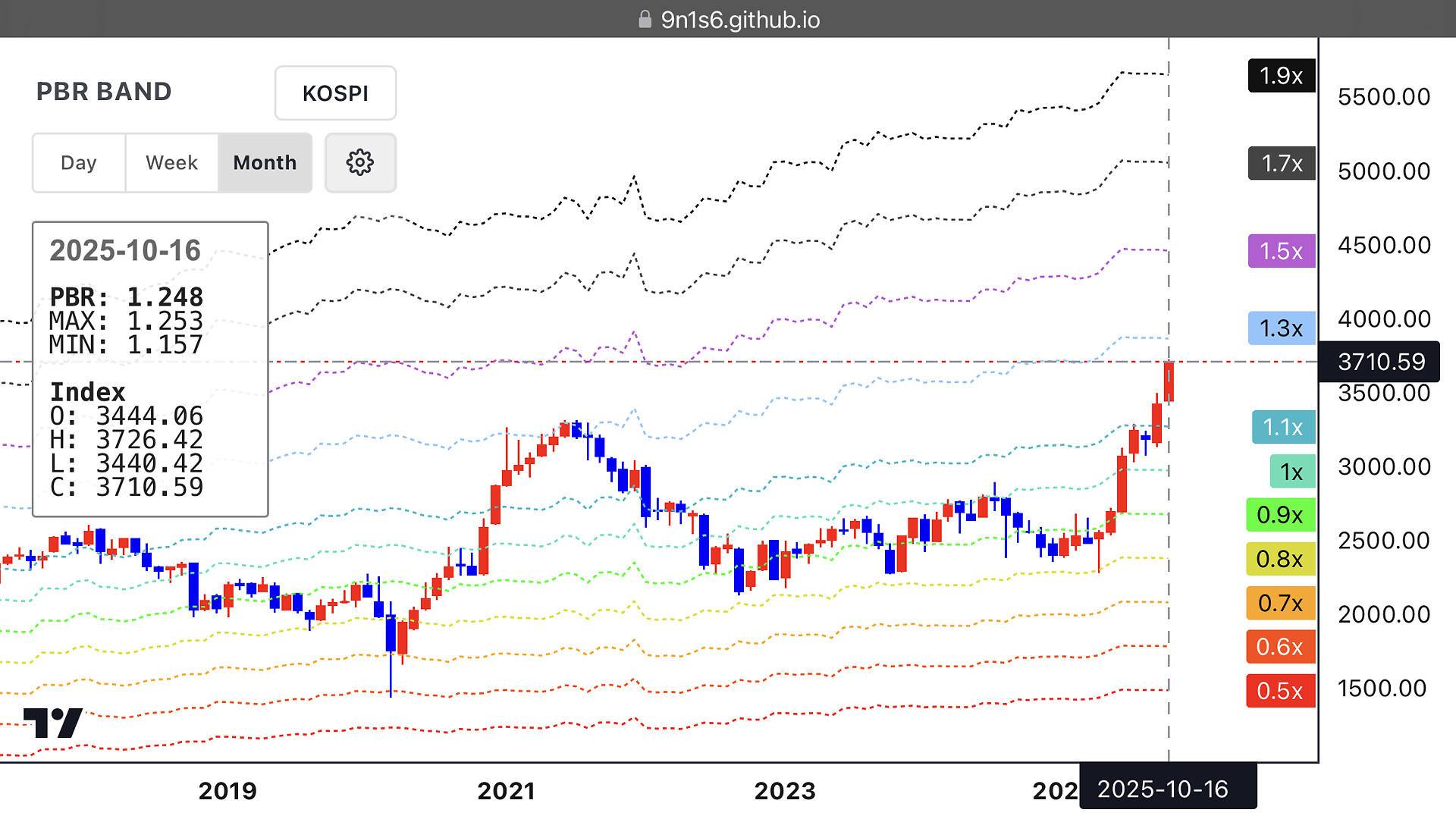Click the 2021 marker on time axis
Image resolution: width=1456 pixels, height=819 pixels.
506,791
